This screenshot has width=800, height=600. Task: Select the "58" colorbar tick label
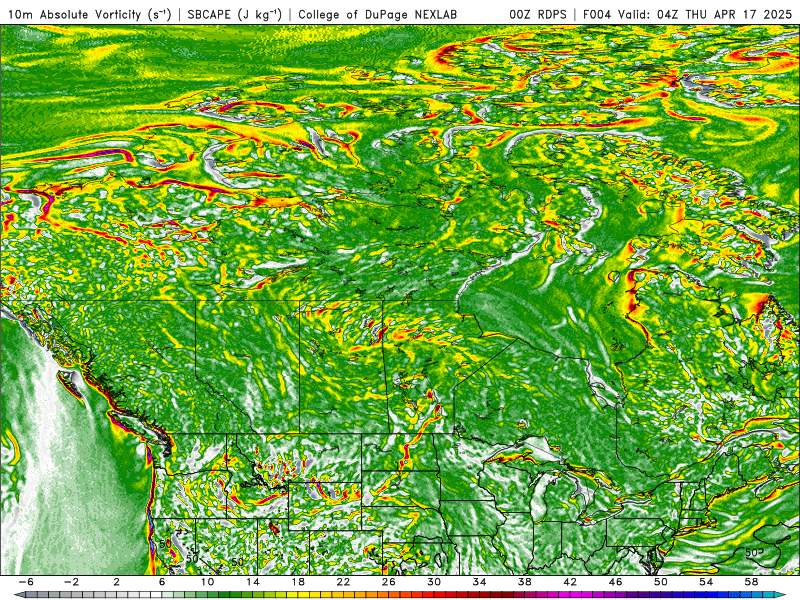click(x=751, y=582)
